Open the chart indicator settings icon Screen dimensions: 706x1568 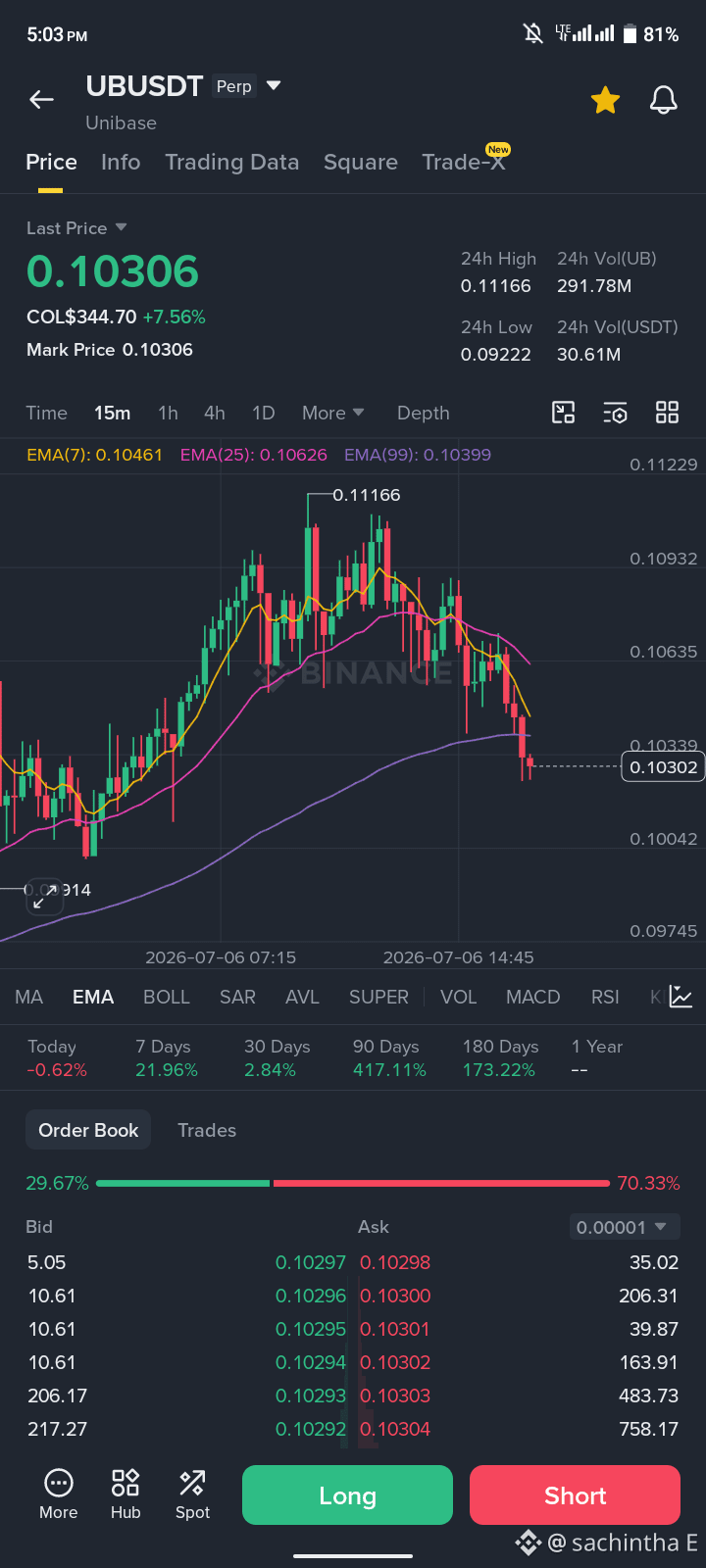click(x=615, y=413)
